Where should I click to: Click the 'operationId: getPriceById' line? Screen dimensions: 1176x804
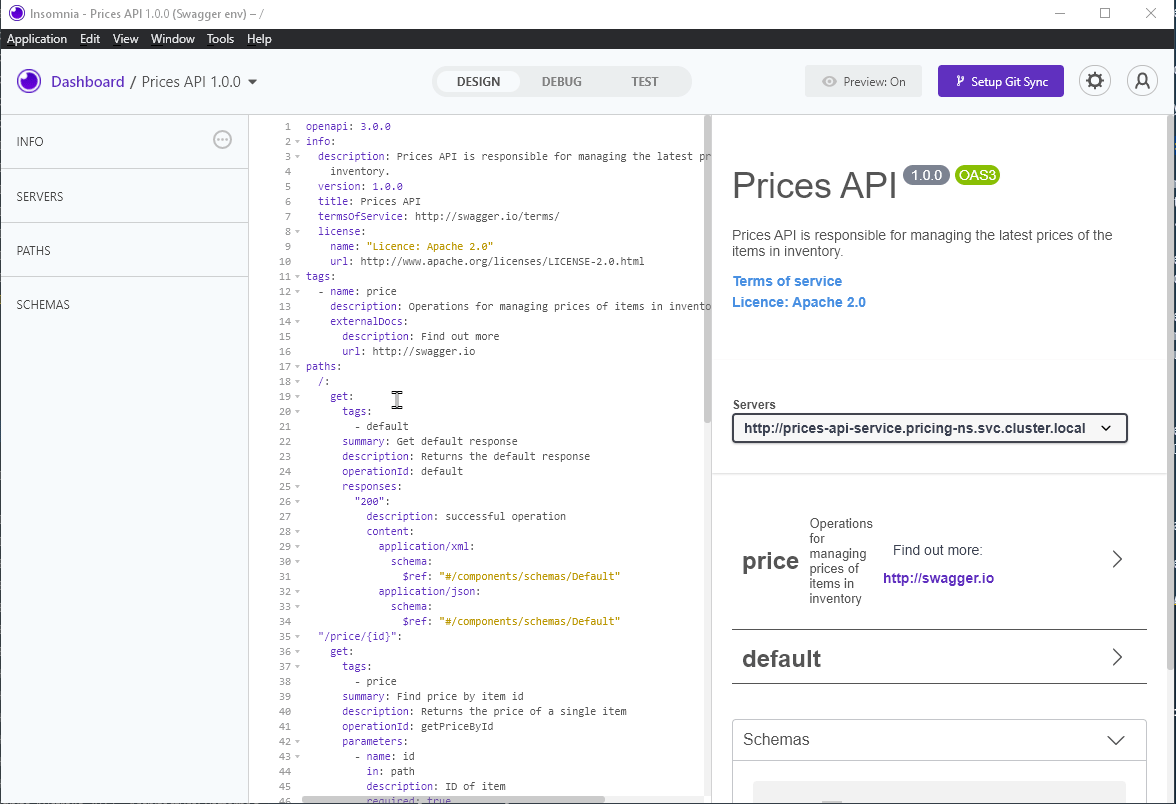point(418,727)
